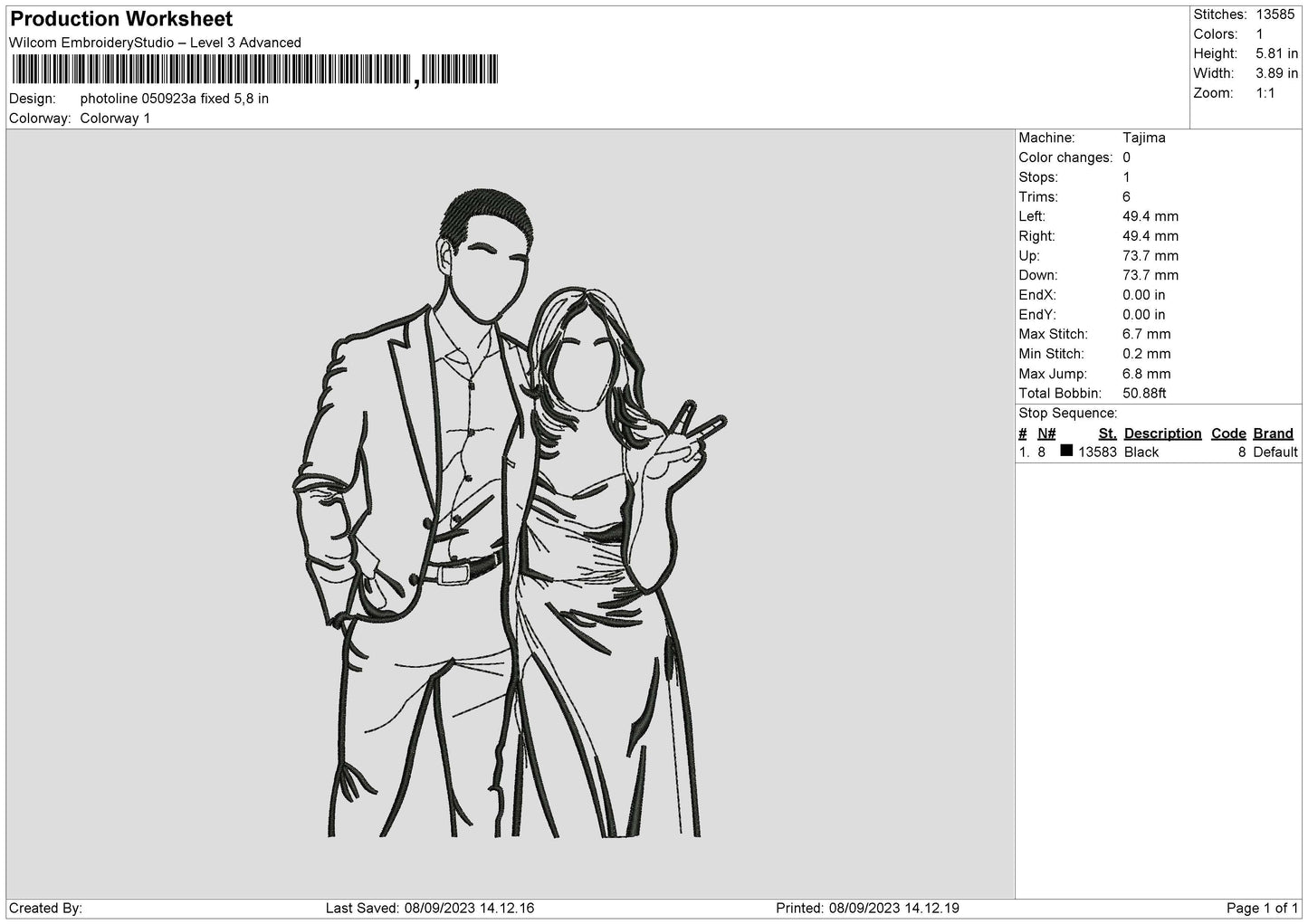
Task: Click the black color swatch in Stop Sequence
Action: click(1066, 451)
